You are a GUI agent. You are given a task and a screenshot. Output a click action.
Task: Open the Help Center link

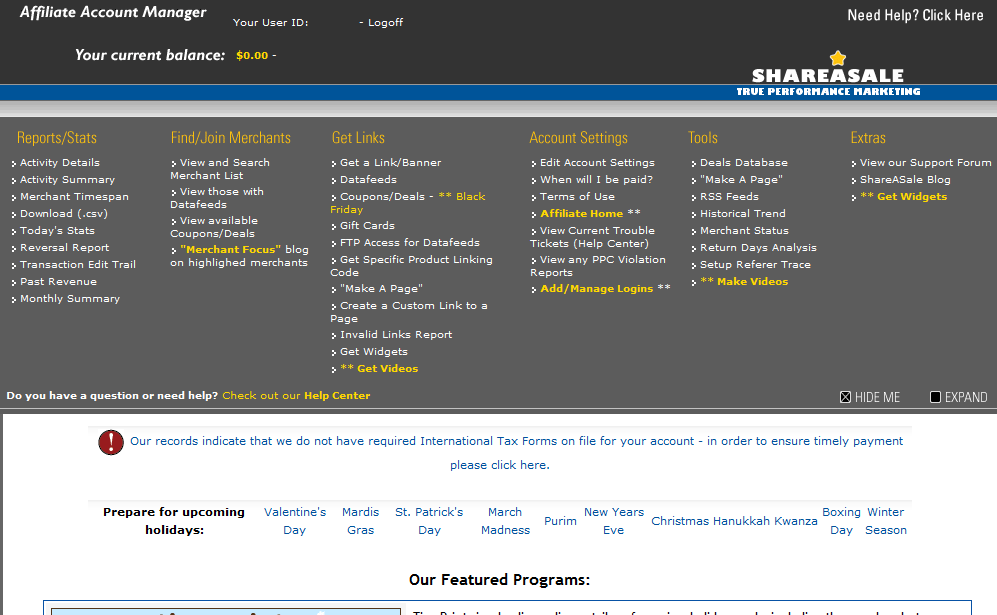(337, 396)
